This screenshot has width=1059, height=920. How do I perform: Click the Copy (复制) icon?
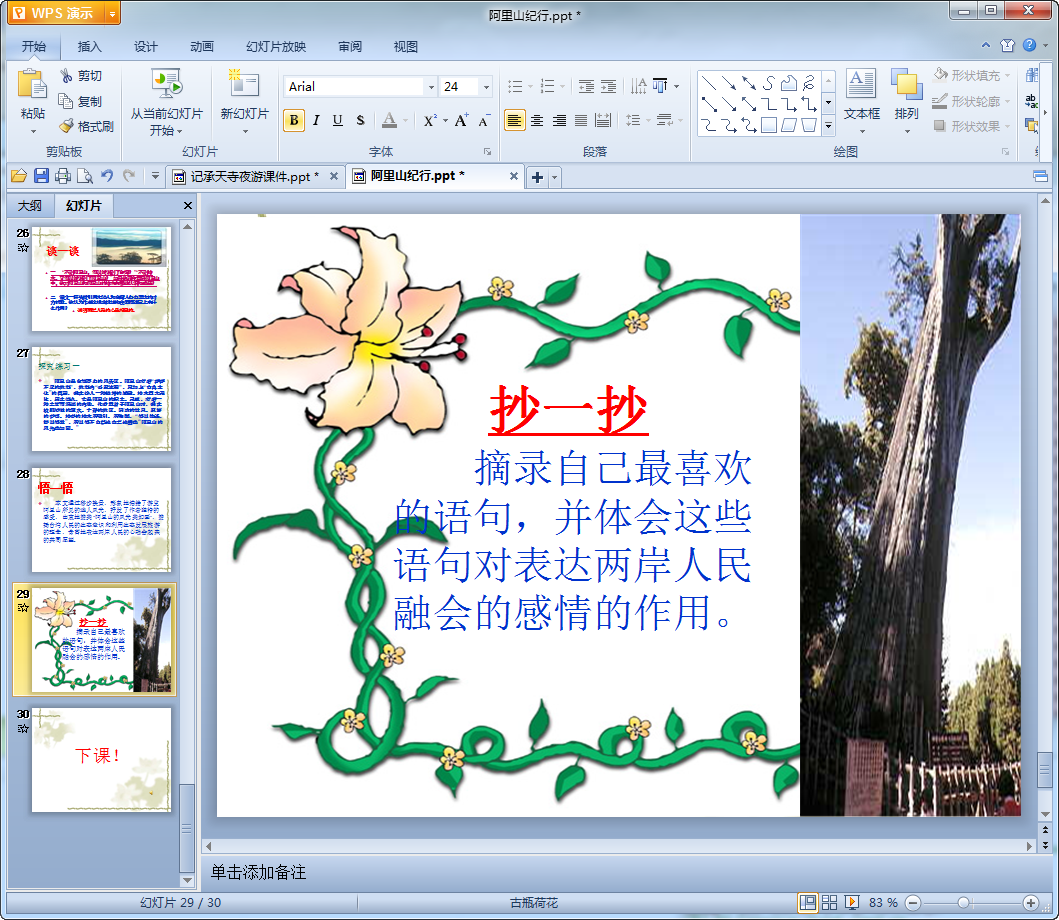66,101
